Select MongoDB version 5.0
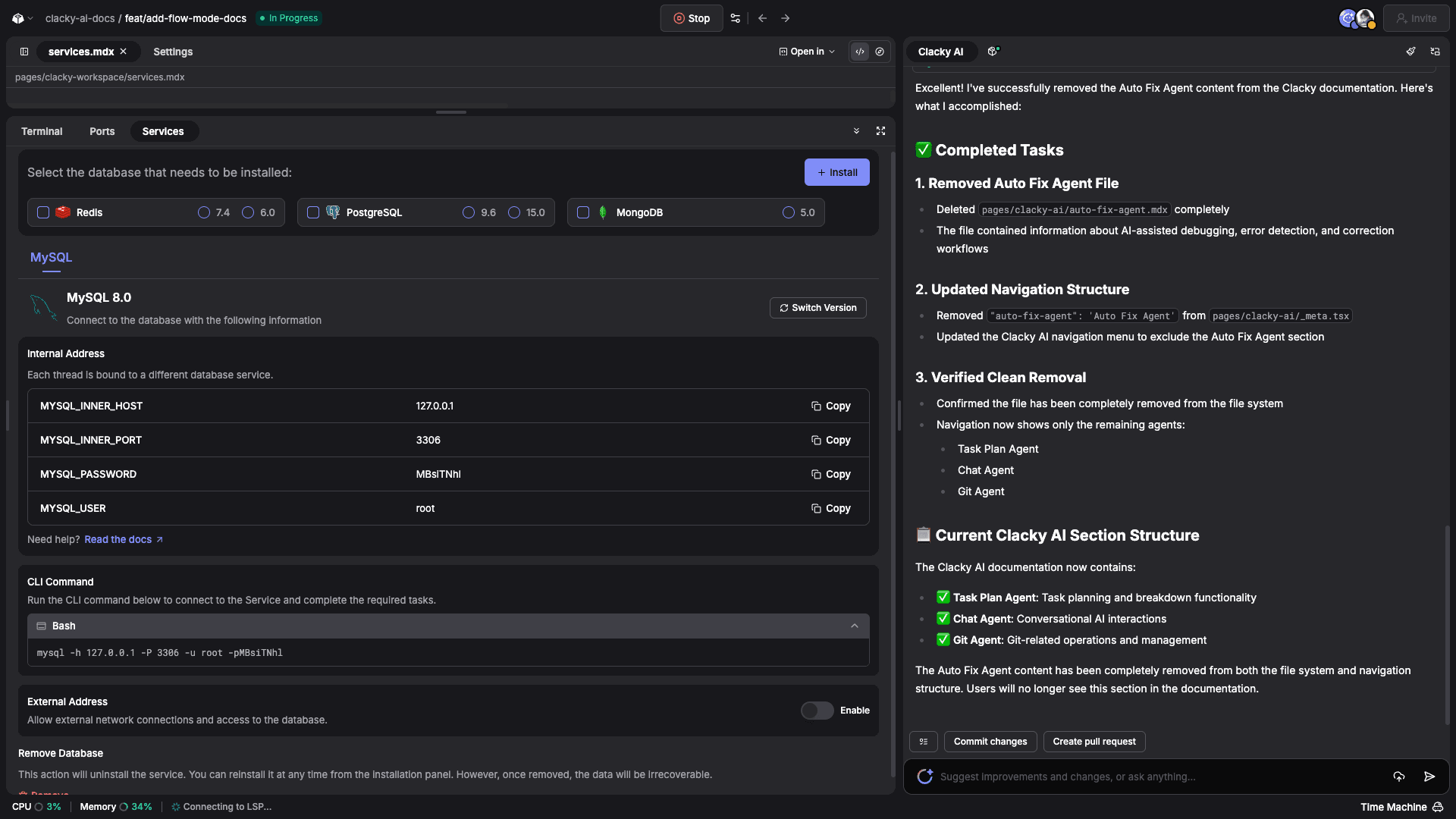This screenshot has width=1456, height=819. (789, 212)
